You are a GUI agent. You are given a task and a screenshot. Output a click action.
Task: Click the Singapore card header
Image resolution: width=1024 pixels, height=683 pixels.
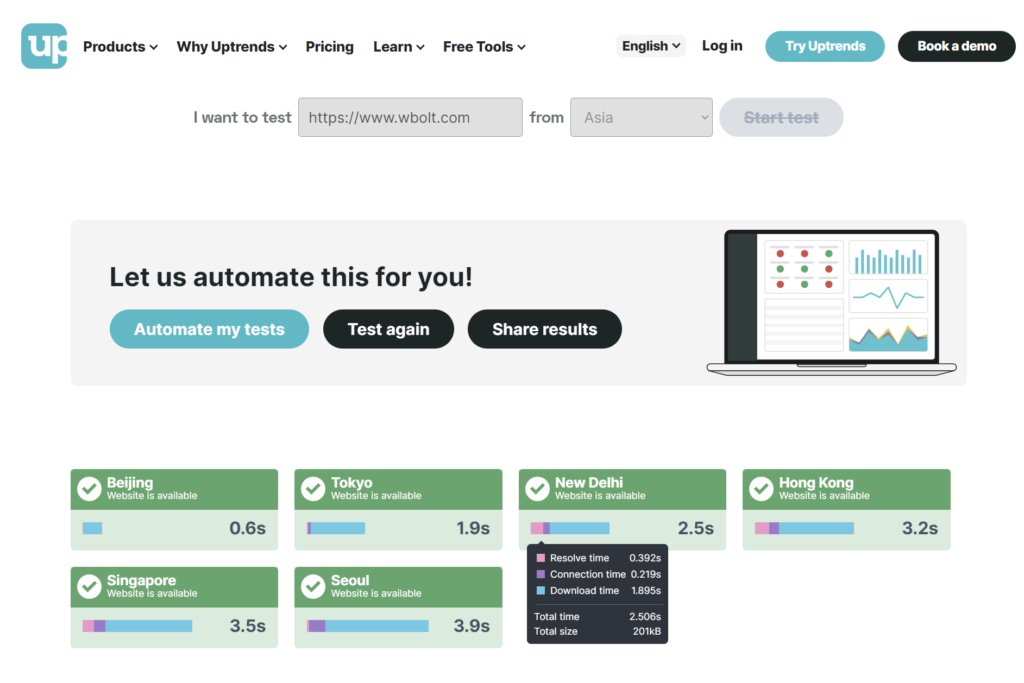coord(174,587)
